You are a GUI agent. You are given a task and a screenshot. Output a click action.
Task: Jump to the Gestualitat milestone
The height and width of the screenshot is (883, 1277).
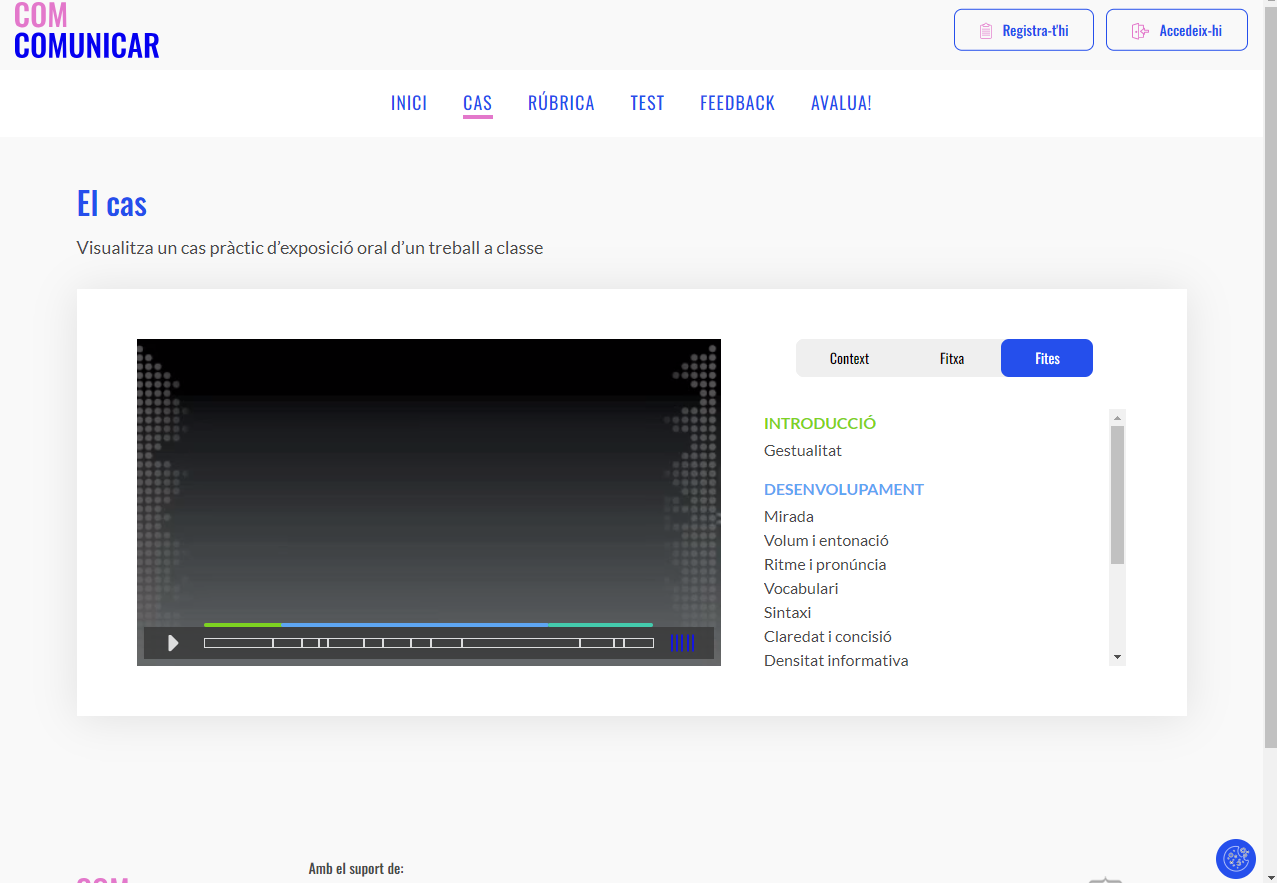[803, 451]
